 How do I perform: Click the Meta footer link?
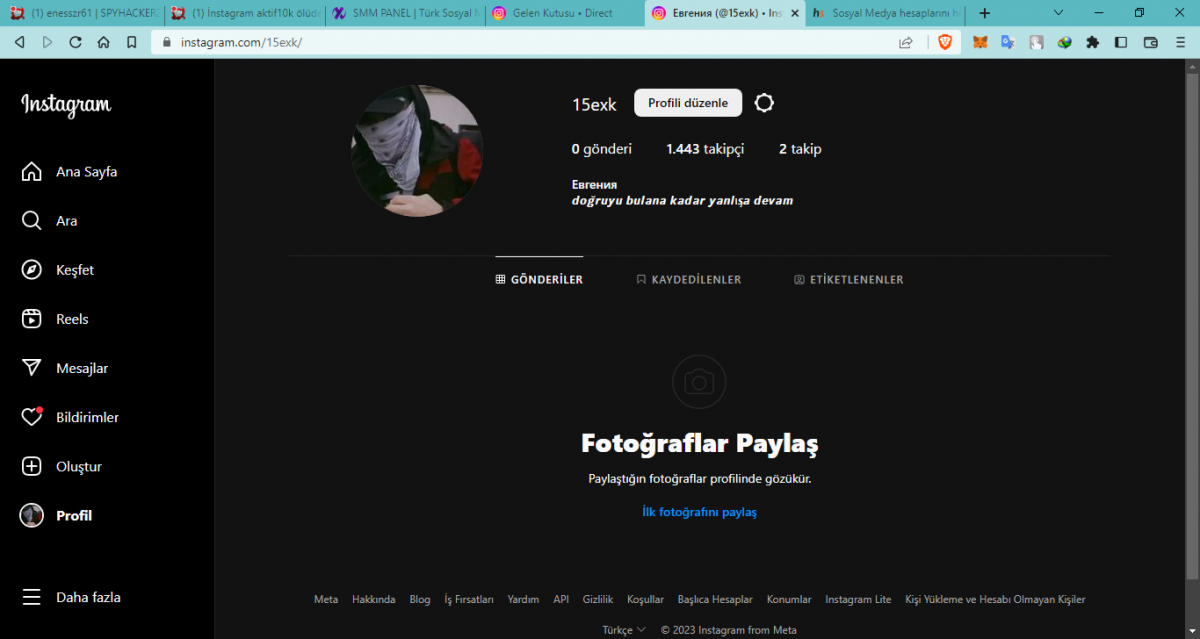pyautogui.click(x=326, y=600)
